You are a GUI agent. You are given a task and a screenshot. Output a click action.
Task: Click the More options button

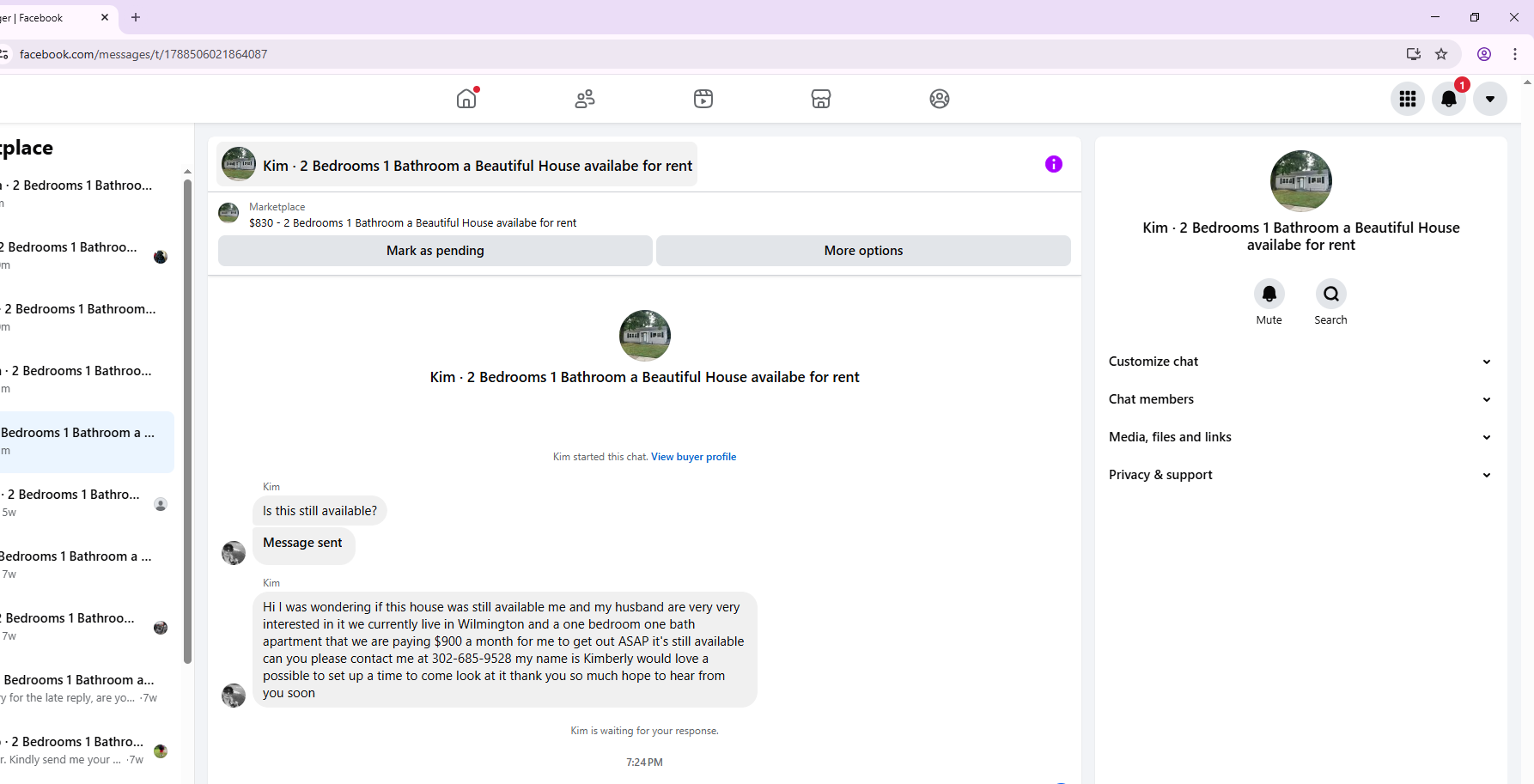pyautogui.click(x=863, y=251)
